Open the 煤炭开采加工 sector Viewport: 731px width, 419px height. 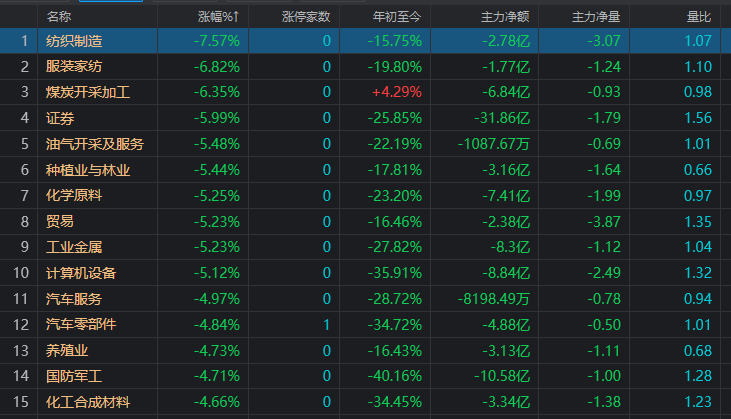88,92
